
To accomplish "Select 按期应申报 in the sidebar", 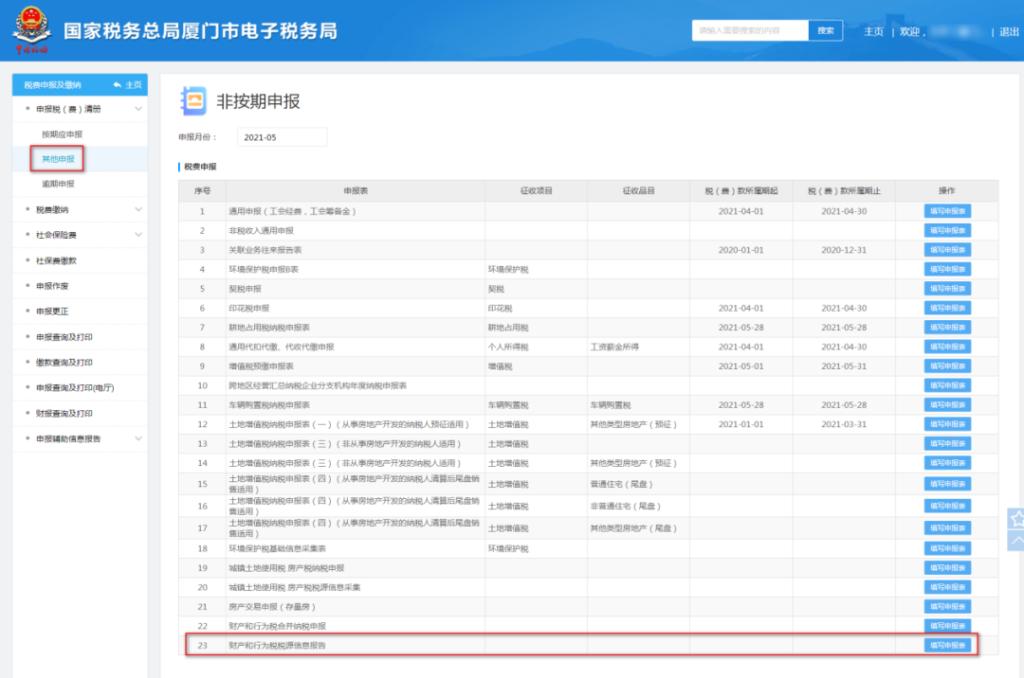I will coord(61,134).
